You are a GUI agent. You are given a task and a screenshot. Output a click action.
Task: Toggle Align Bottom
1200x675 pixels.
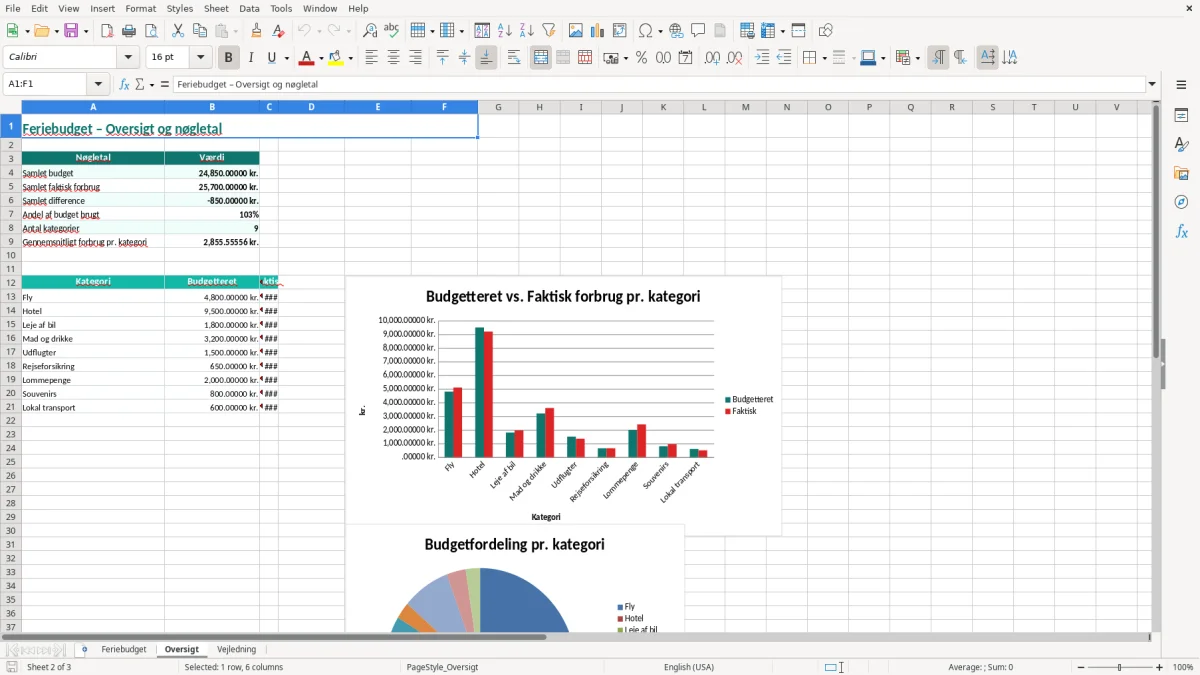point(486,58)
